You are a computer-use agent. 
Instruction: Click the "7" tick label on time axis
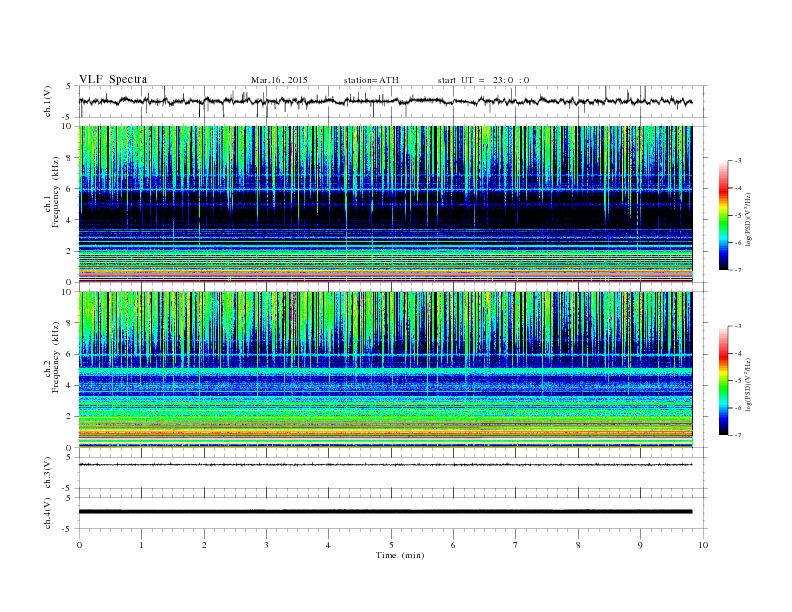coord(516,545)
